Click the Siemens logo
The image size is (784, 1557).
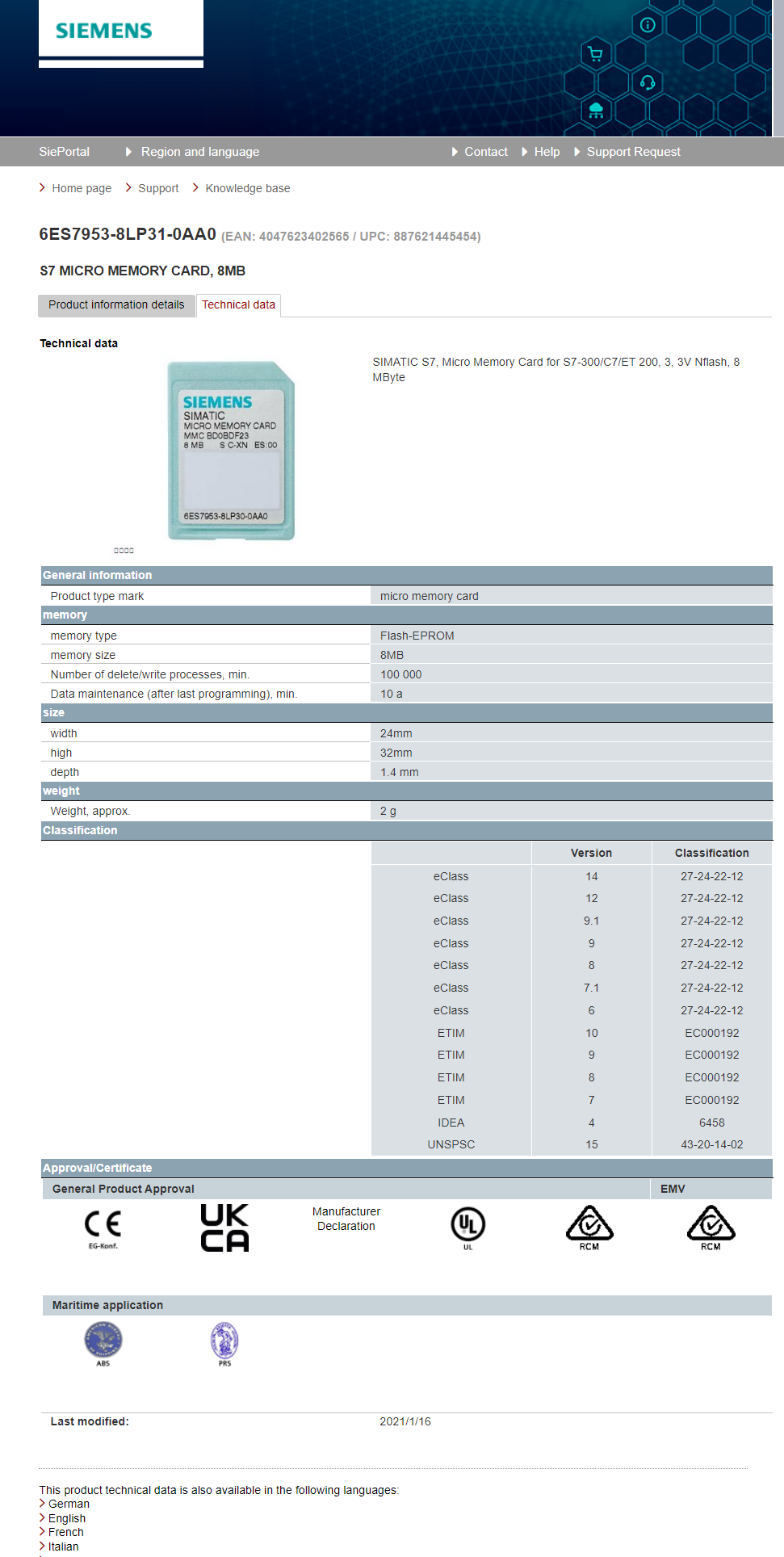(104, 31)
